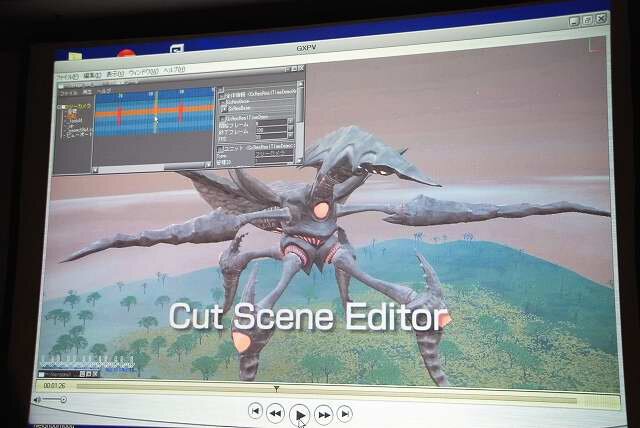Screen dimensions: 640x428
Task: Expand the root node in scene tree
Action: (x=61, y=106)
